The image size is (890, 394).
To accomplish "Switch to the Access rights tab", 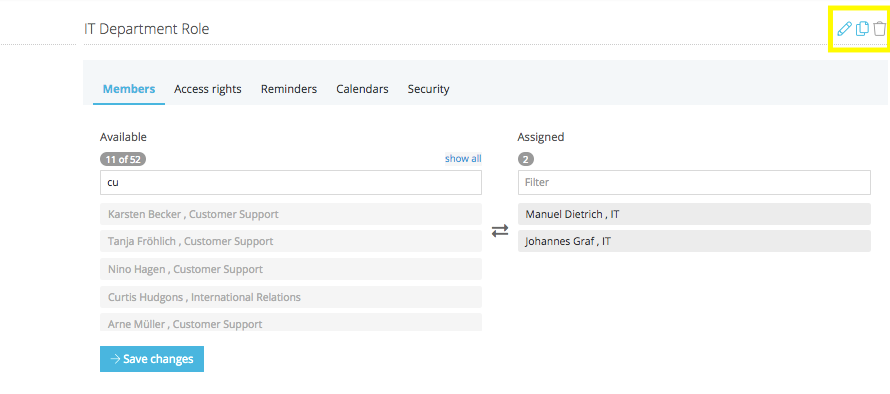I will click(x=208, y=89).
